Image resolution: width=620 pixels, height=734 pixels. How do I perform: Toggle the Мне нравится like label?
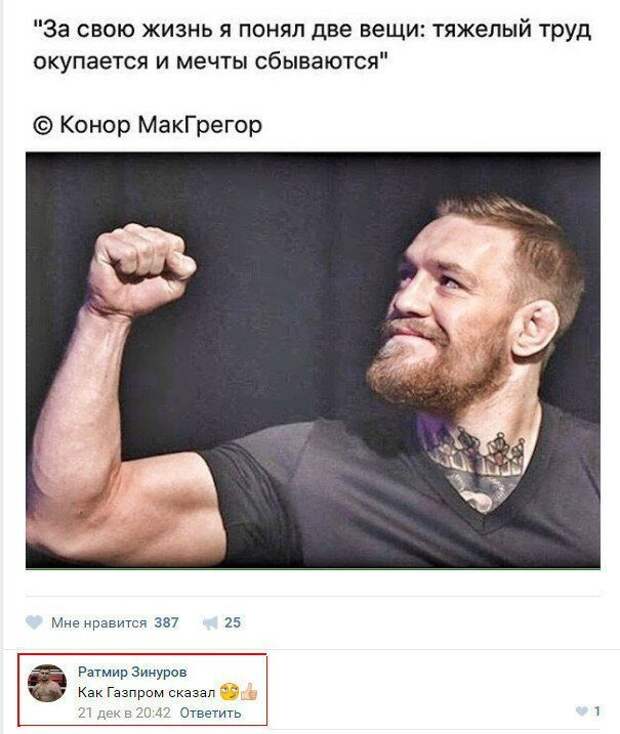click(99, 623)
